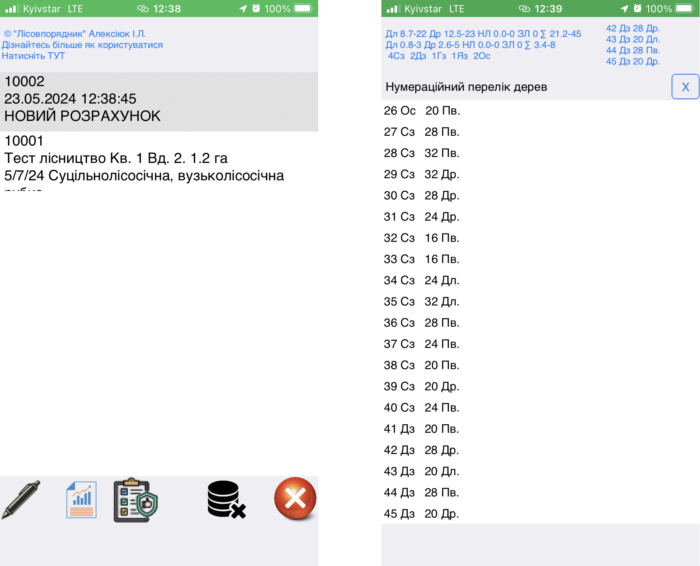
Task: Tap the pen edit icon
Action: coord(20,499)
